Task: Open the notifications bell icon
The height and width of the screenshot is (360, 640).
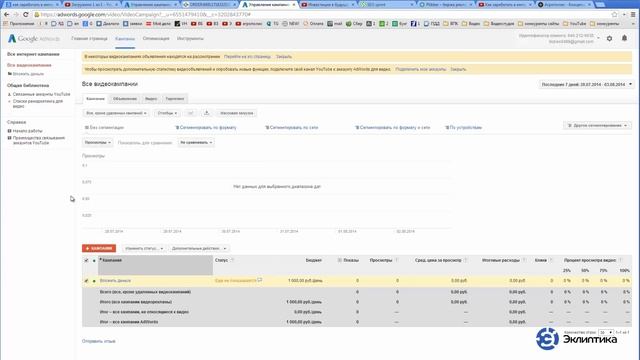Action: pos(624,38)
